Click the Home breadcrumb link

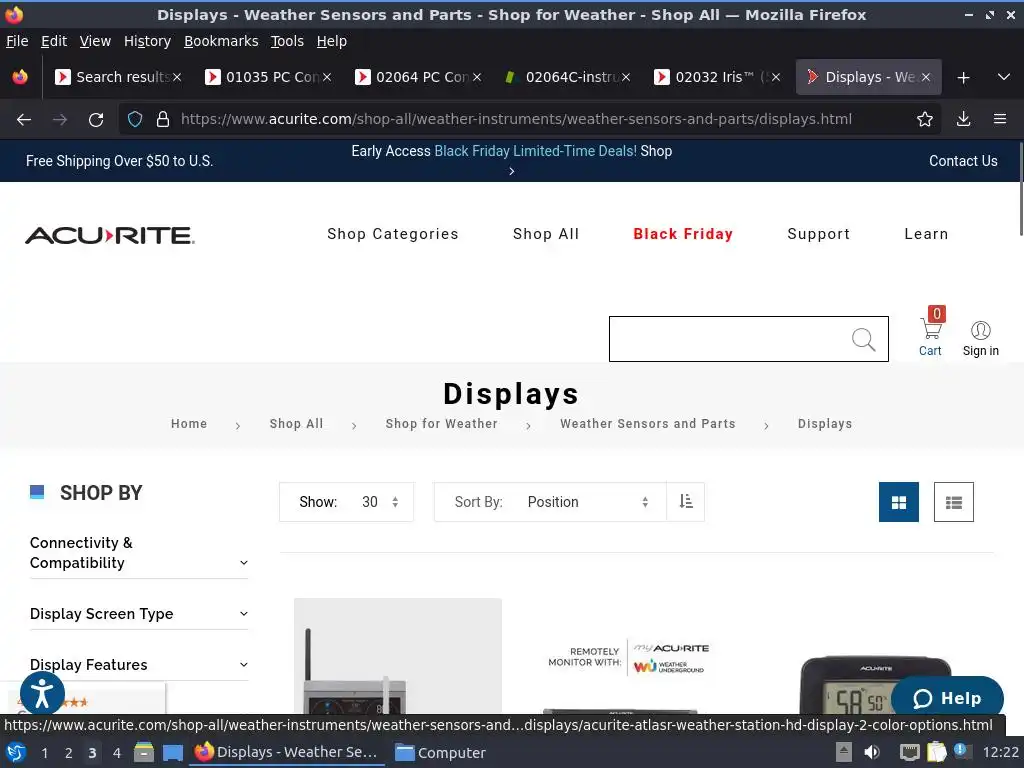[189, 424]
